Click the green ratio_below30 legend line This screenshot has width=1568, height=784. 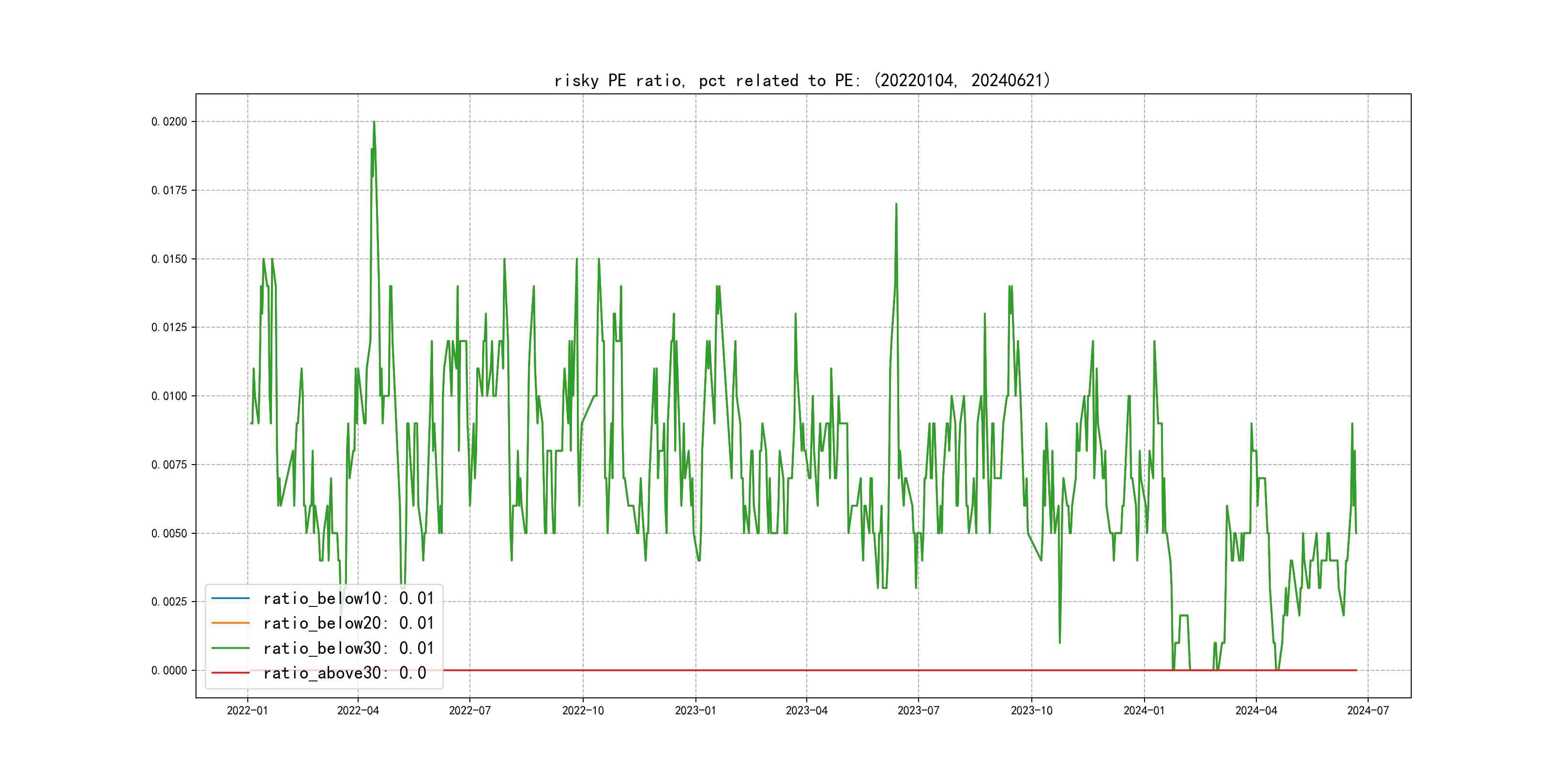point(230,648)
